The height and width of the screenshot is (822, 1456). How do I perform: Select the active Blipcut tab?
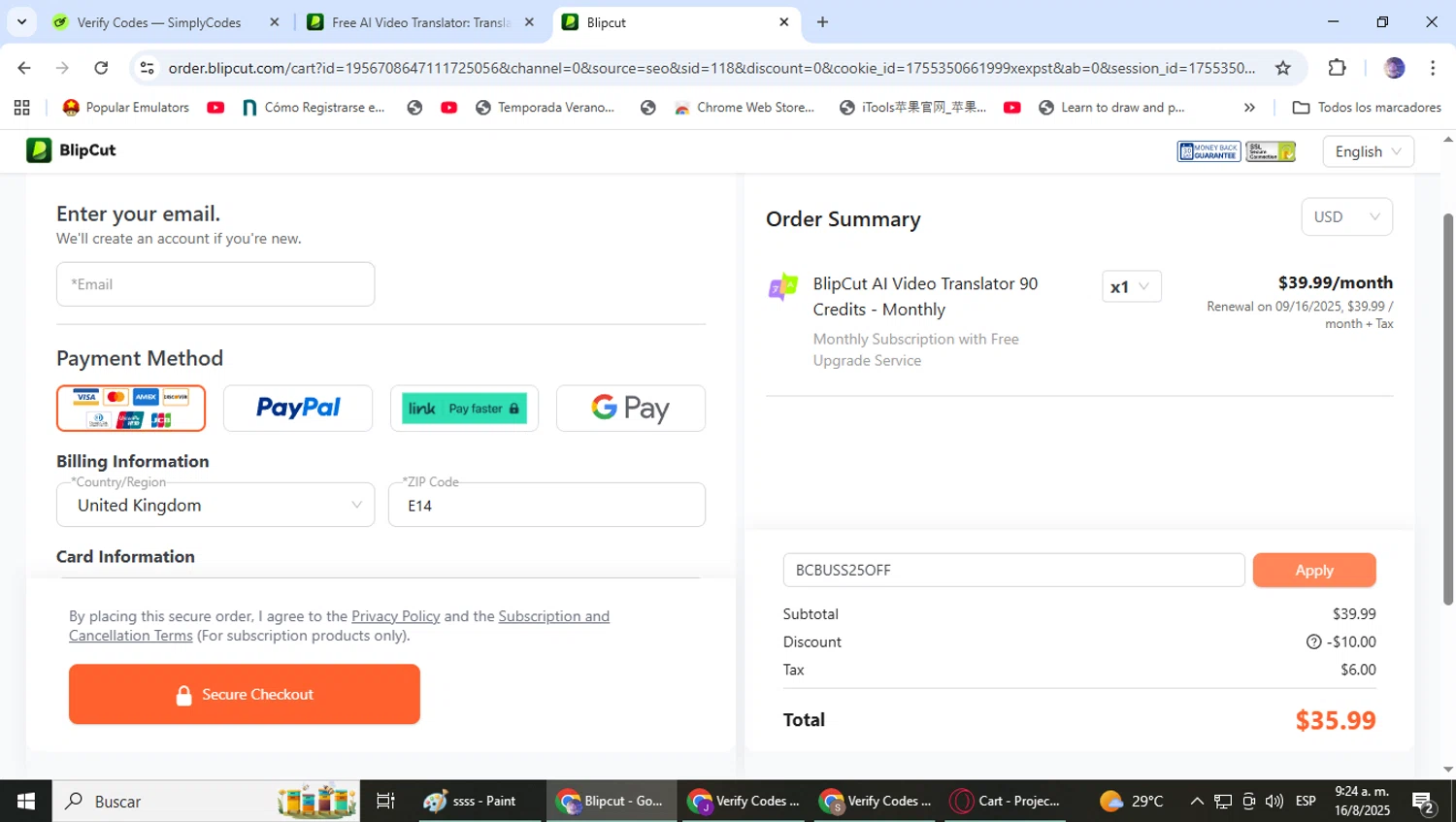pos(677,22)
